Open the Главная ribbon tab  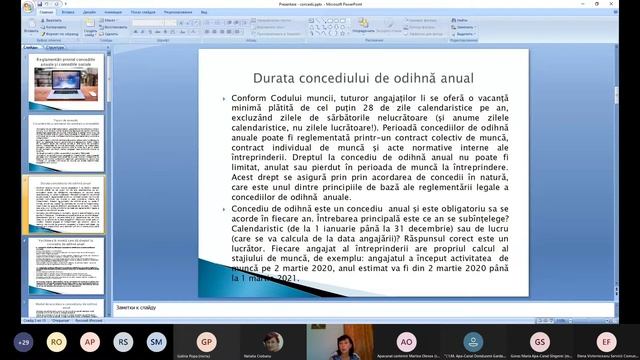pyautogui.click(x=46, y=12)
